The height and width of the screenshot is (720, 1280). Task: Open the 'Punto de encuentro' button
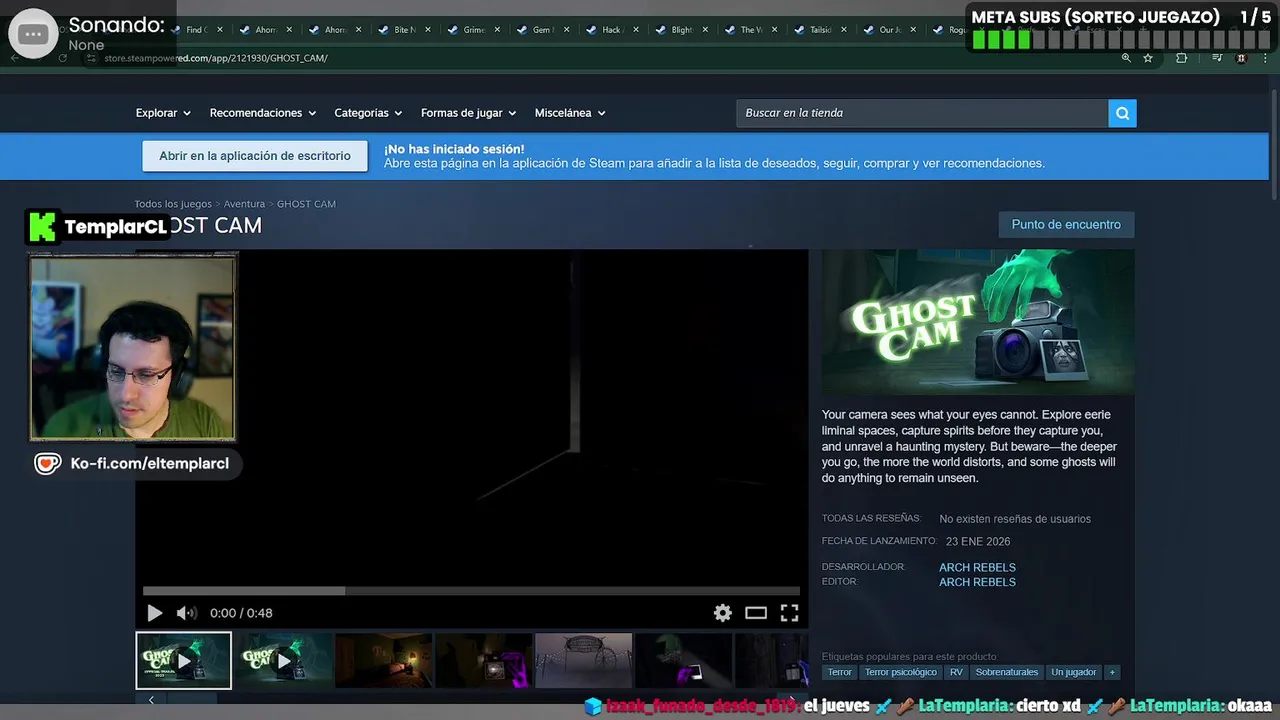pyautogui.click(x=1066, y=225)
